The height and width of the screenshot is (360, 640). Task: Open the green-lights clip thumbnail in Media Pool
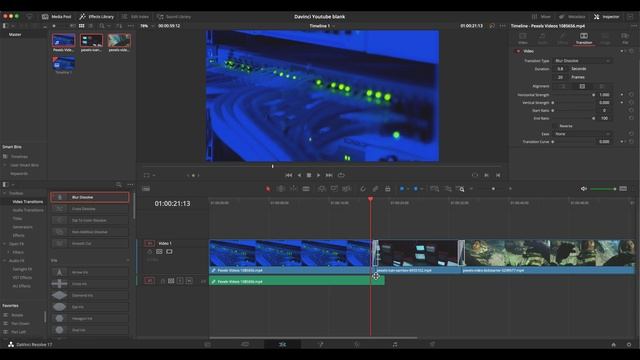[x=64, y=41]
